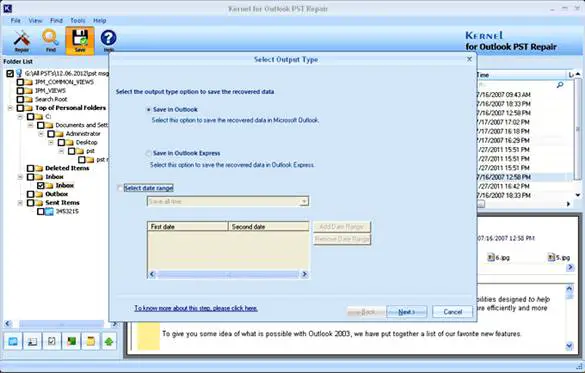This screenshot has height=373, width=585.
Task: Collapse the Administrator tree node
Action: point(41,134)
